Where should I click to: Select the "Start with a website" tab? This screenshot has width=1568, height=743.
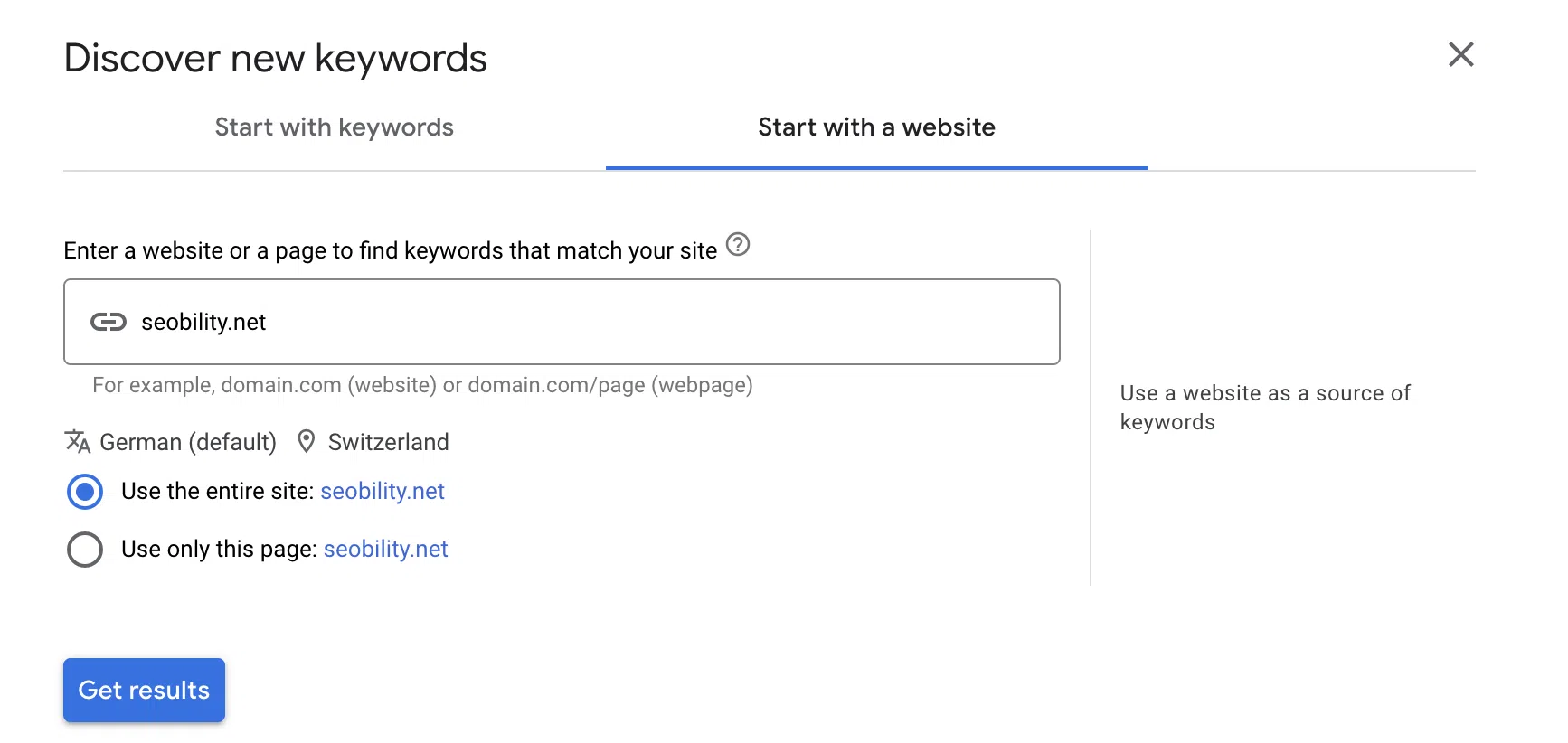(875, 127)
